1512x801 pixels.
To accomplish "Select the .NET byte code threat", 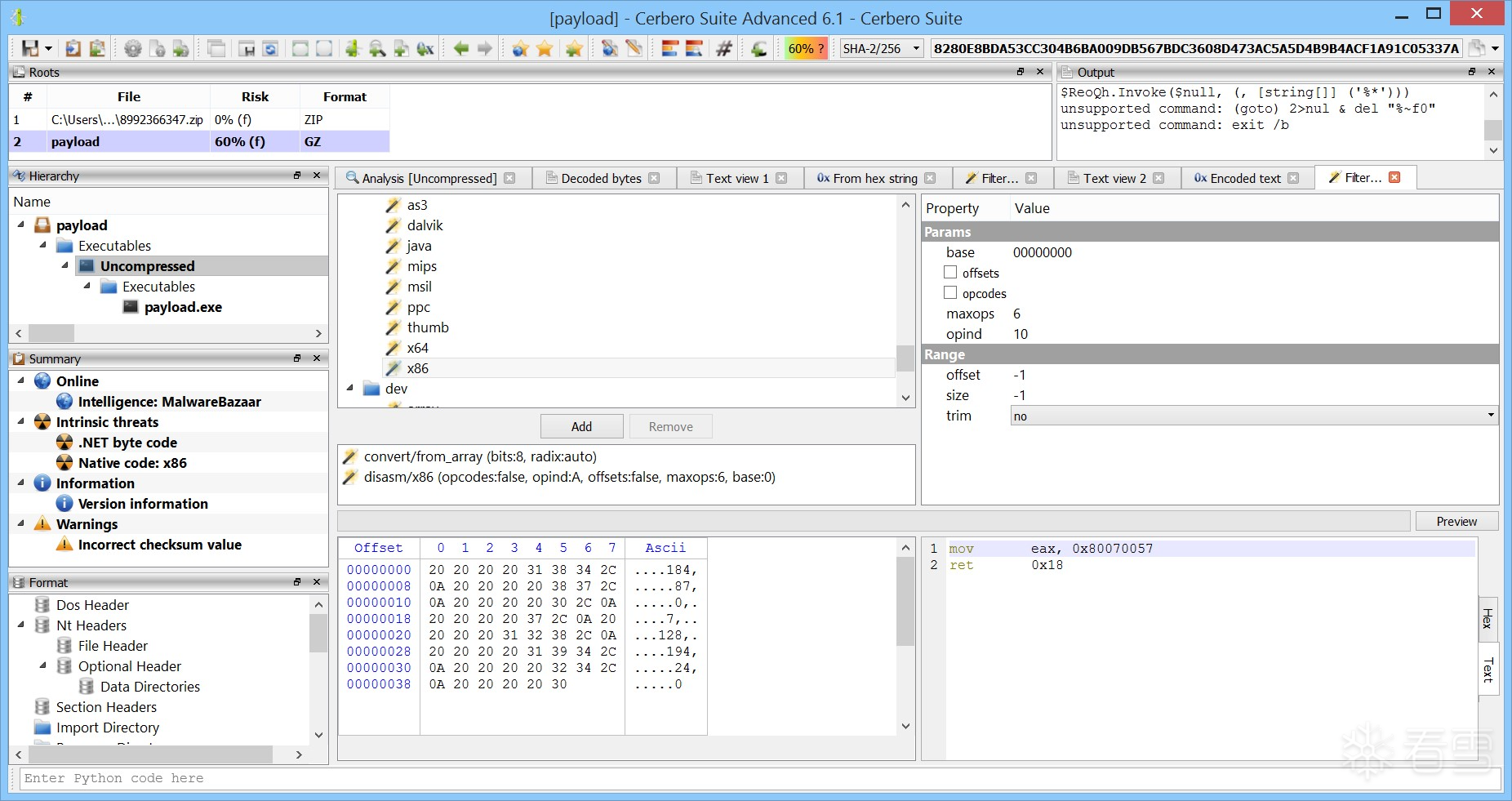I will (x=127, y=442).
